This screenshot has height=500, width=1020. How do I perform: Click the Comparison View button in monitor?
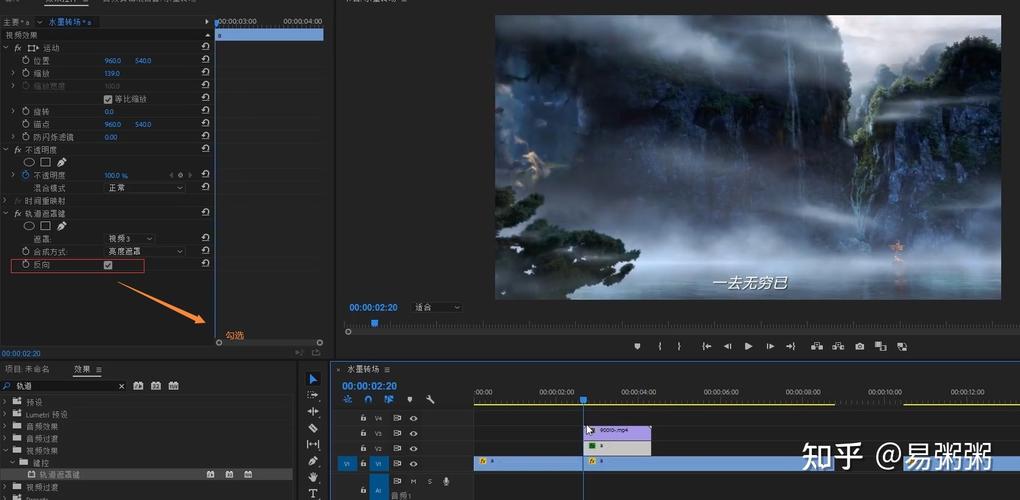coord(880,347)
